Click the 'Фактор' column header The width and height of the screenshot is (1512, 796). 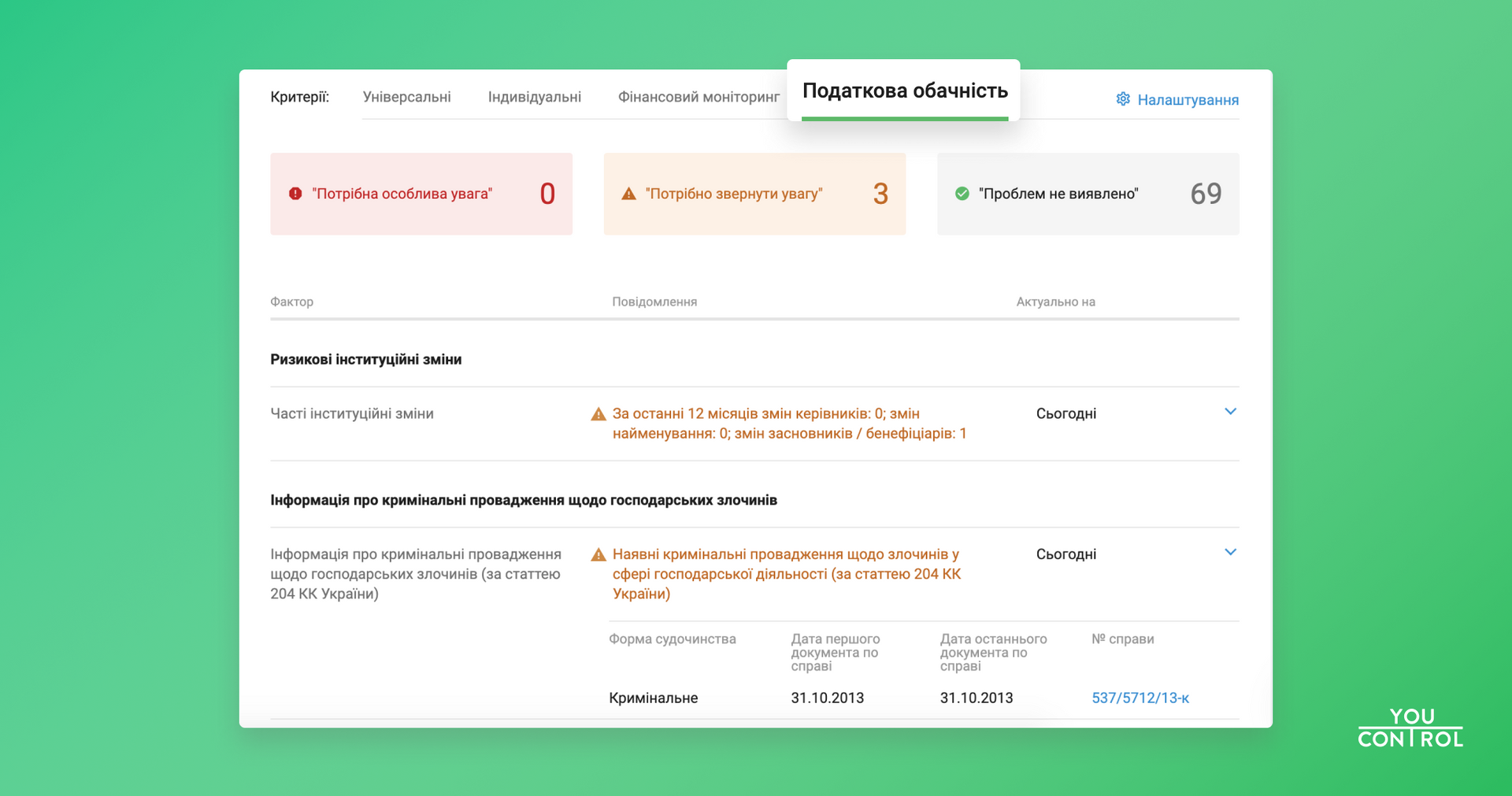291,301
